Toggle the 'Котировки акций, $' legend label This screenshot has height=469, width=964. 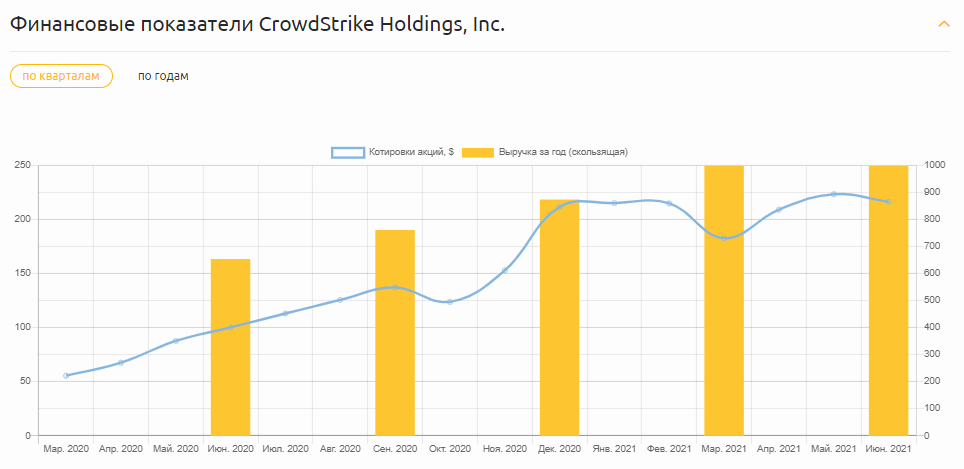(411, 152)
